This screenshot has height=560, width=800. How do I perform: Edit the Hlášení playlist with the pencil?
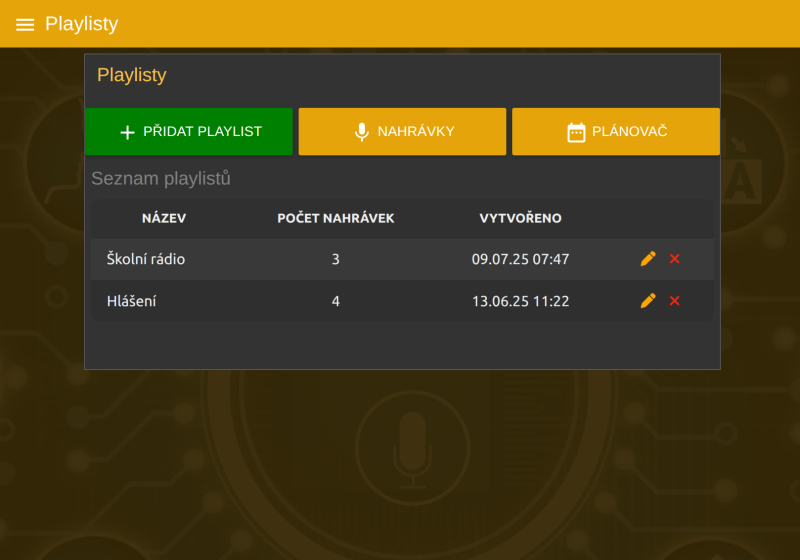648,301
